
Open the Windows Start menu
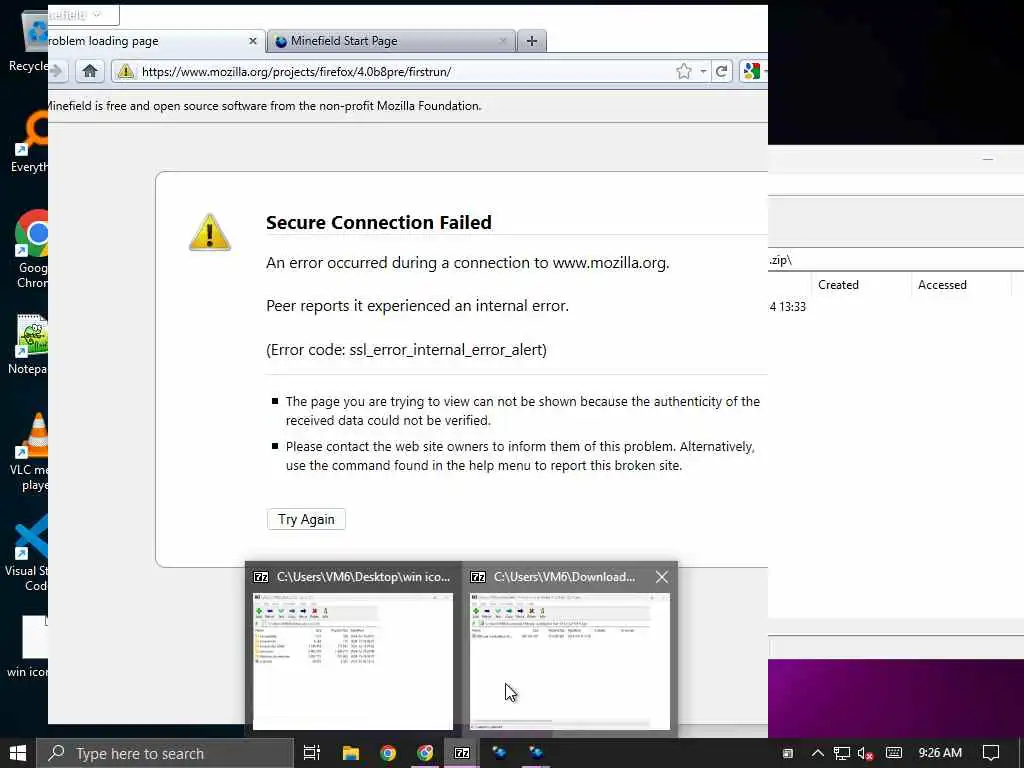(18, 753)
